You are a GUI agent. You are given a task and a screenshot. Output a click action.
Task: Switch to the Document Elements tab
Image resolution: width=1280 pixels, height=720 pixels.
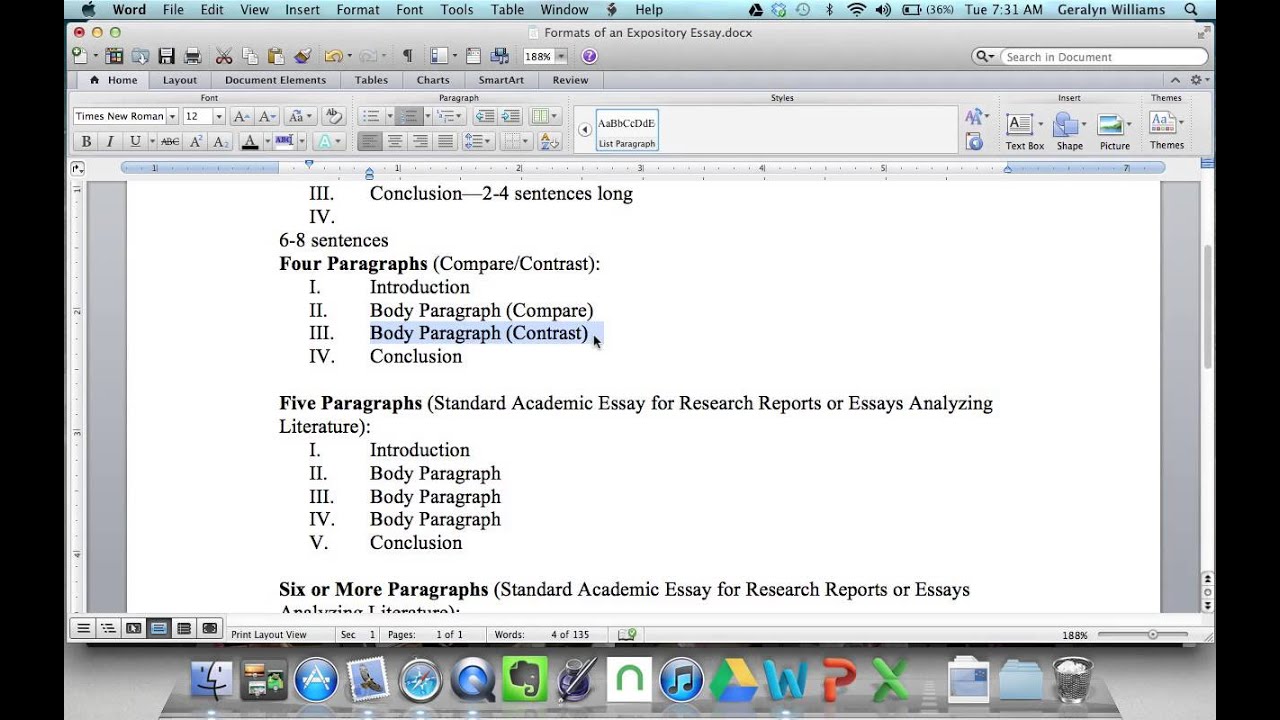click(x=275, y=80)
